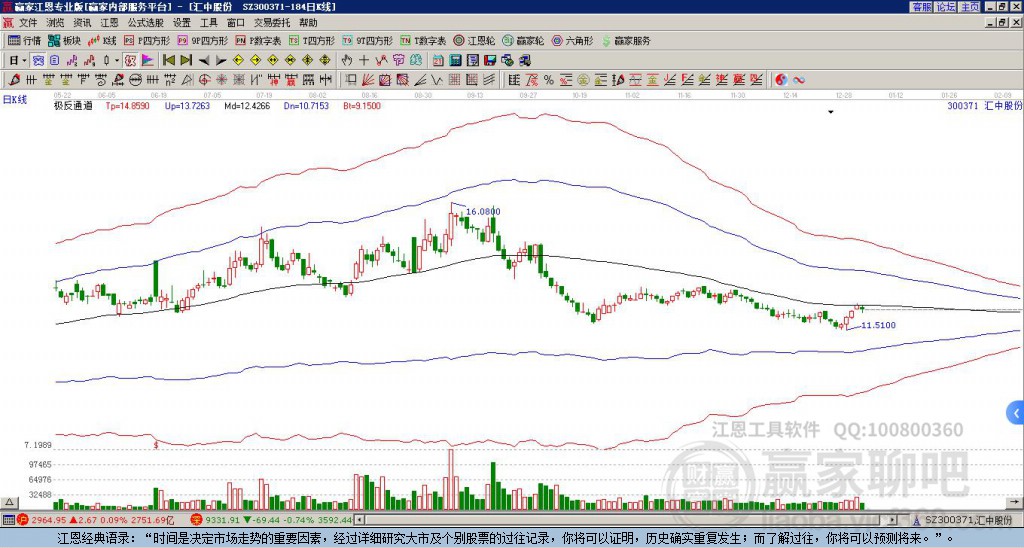Open the 帮助 menu
1024x548 pixels.
pyautogui.click(x=308, y=23)
